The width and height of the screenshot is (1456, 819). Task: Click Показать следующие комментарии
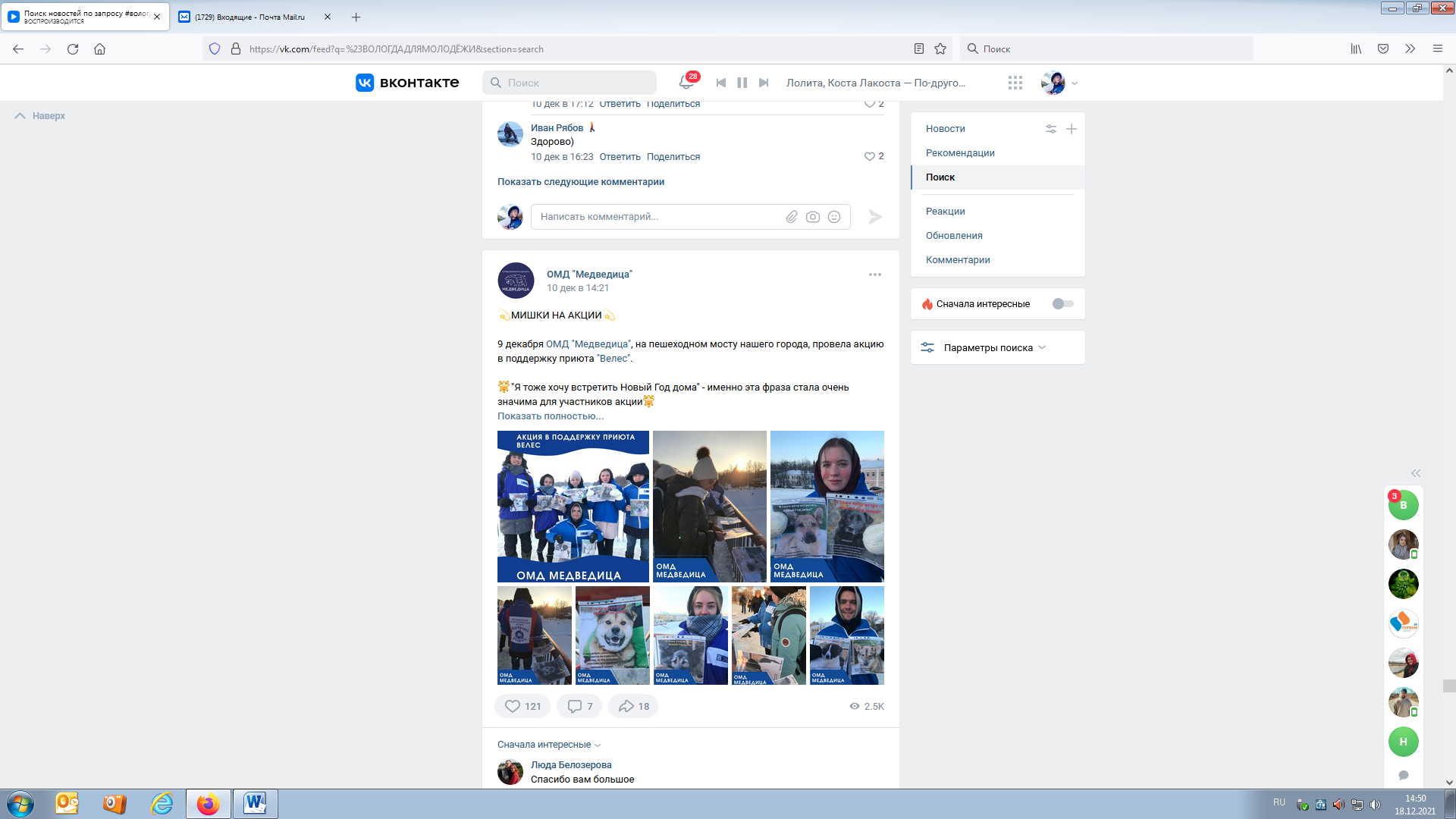[x=581, y=182]
